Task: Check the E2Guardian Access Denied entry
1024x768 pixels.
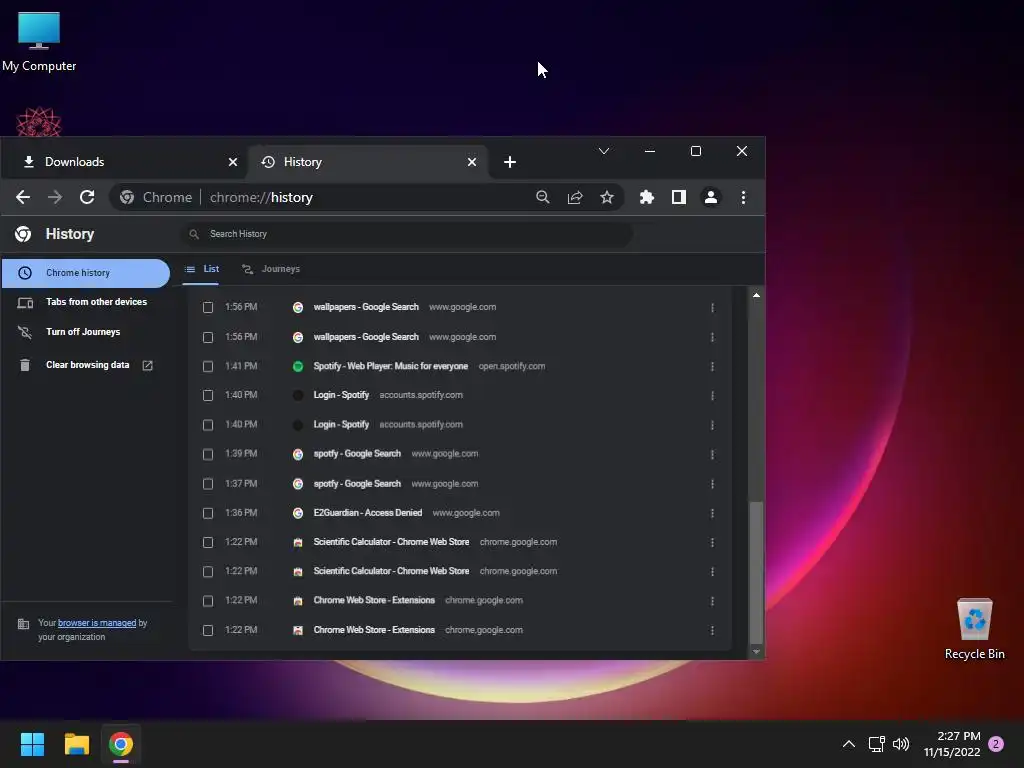Action: coord(208,513)
